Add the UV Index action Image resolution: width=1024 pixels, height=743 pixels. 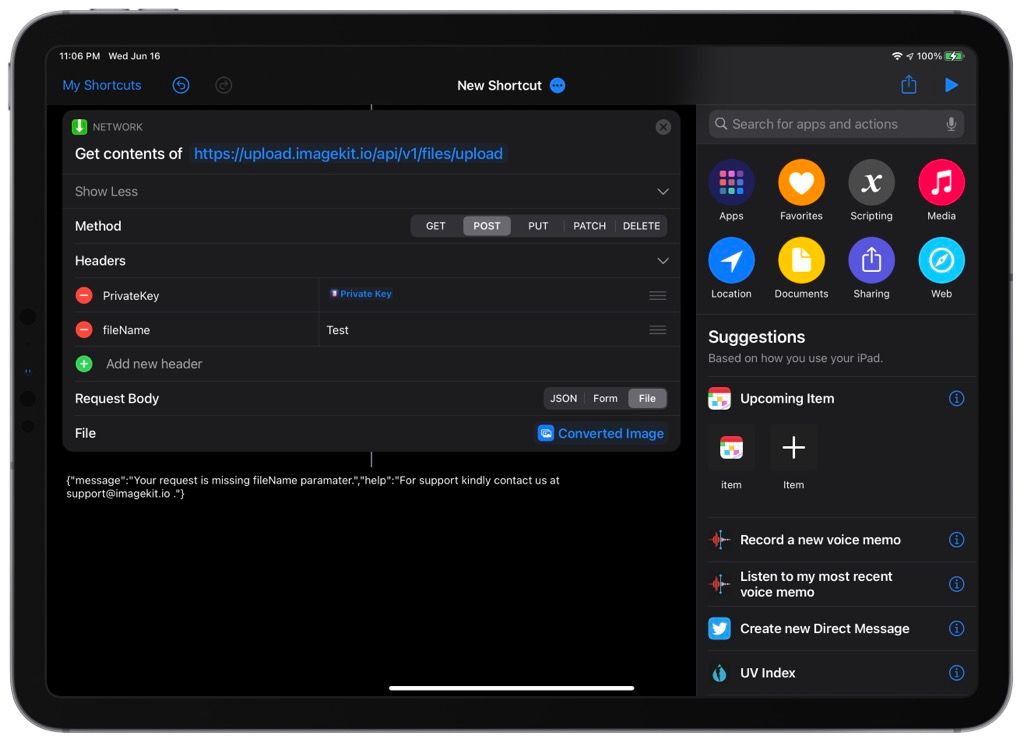pyautogui.click(x=767, y=673)
